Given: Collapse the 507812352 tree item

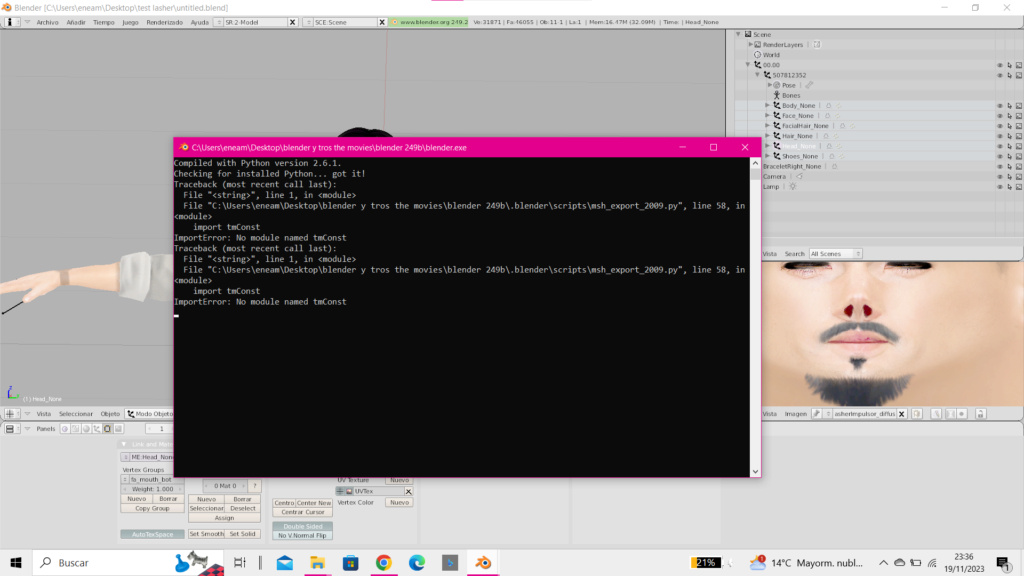Looking at the screenshot, I should (758, 75).
